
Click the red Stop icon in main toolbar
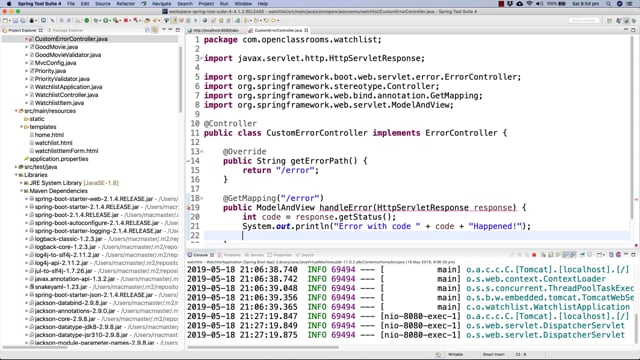point(126,20)
